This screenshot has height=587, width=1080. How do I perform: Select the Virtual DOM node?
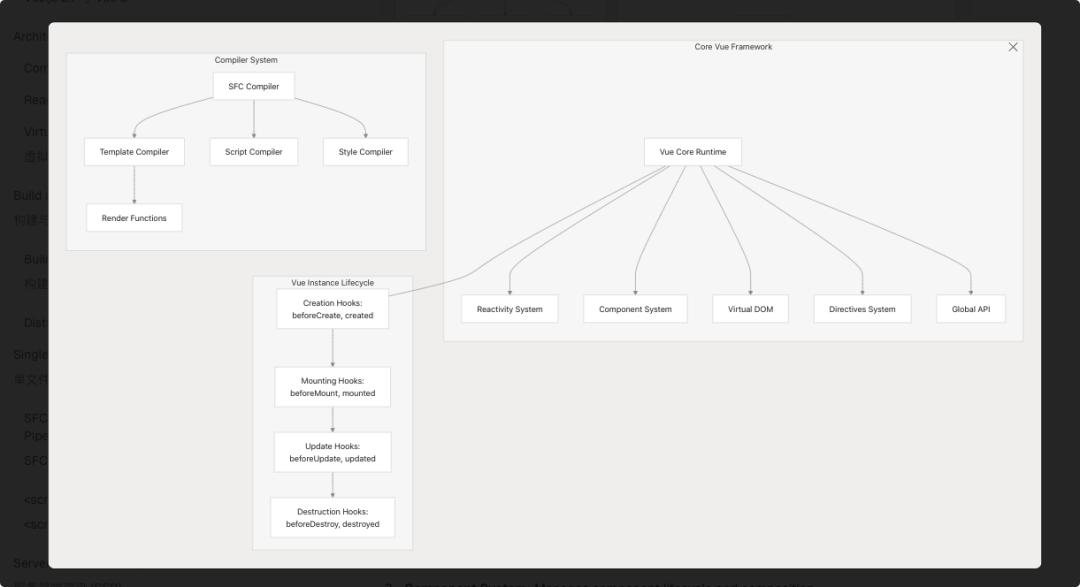click(750, 309)
